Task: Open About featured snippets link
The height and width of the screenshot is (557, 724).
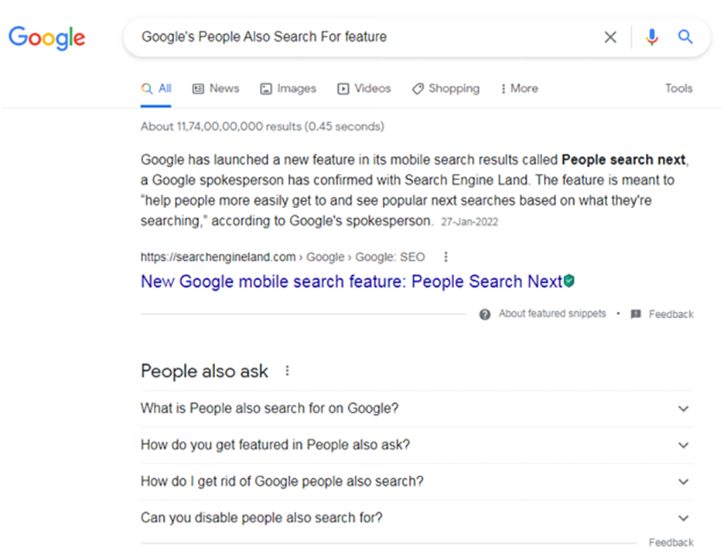Action: pos(552,314)
